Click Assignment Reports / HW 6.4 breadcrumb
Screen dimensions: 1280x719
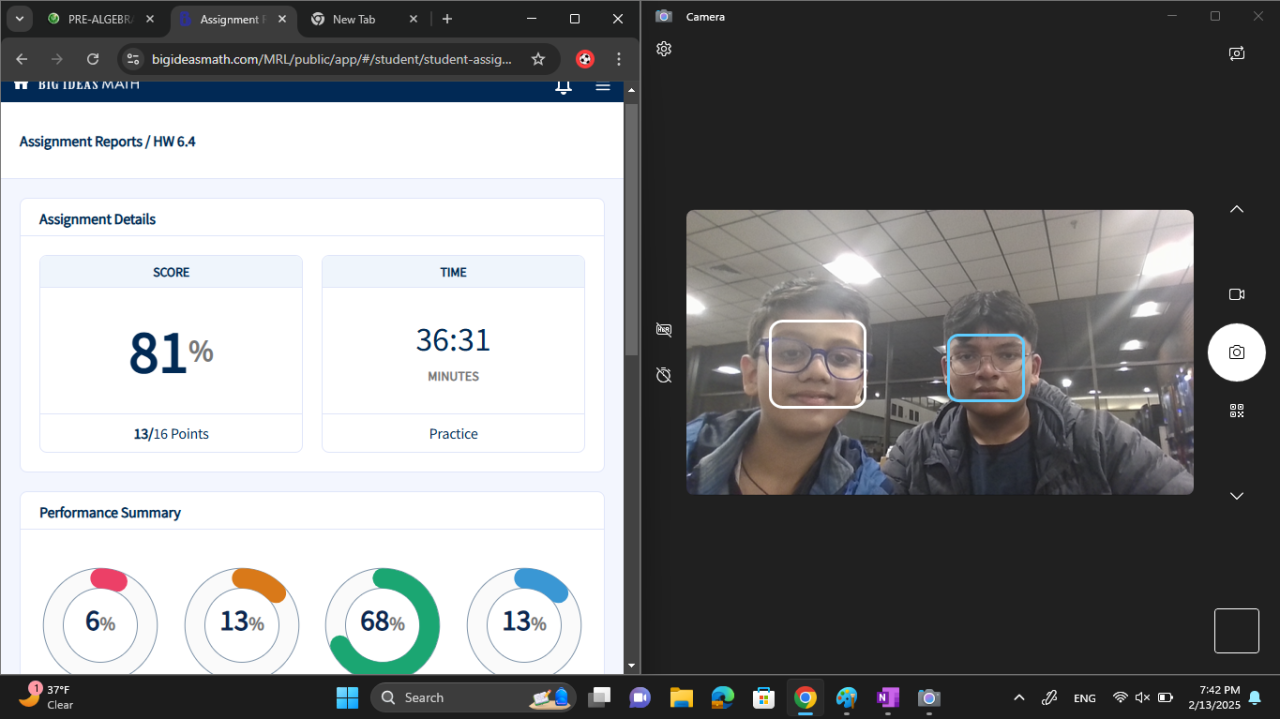[107, 141]
